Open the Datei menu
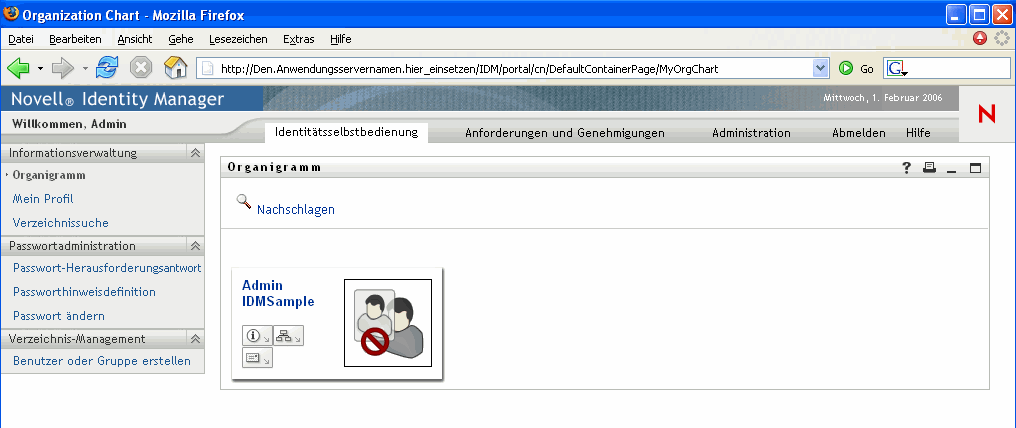This screenshot has height=428, width=1016. tap(21, 39)
